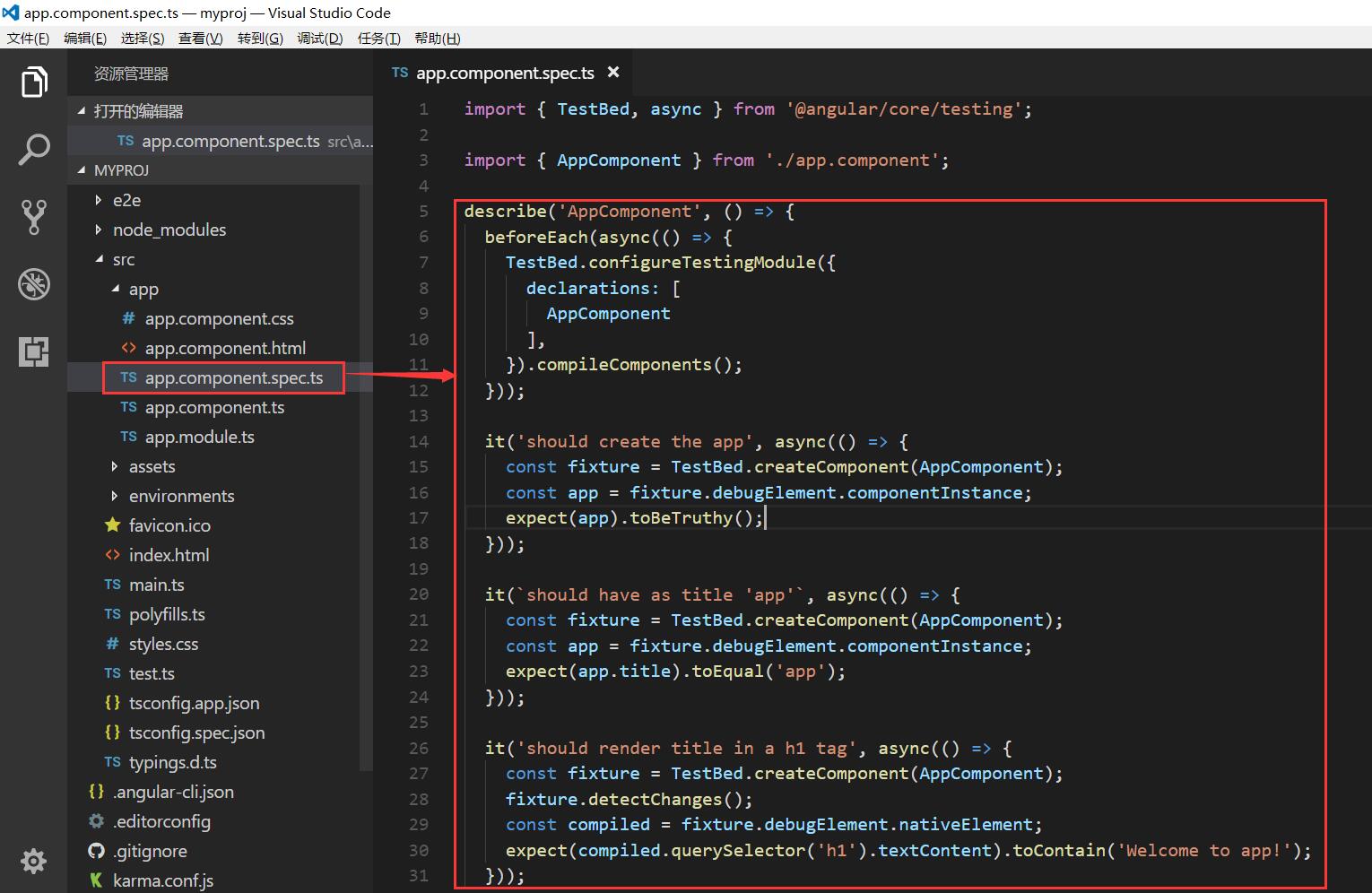The height and width of the screenshot is (893, 1372).
Task: Open app.module.ts file
Action: click(213, 437)
